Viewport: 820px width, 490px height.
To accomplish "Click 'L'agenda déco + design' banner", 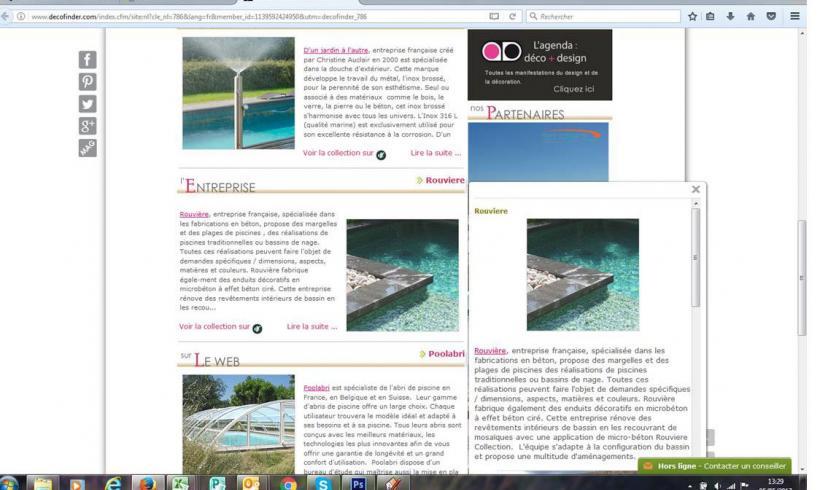I will point(540,64).
